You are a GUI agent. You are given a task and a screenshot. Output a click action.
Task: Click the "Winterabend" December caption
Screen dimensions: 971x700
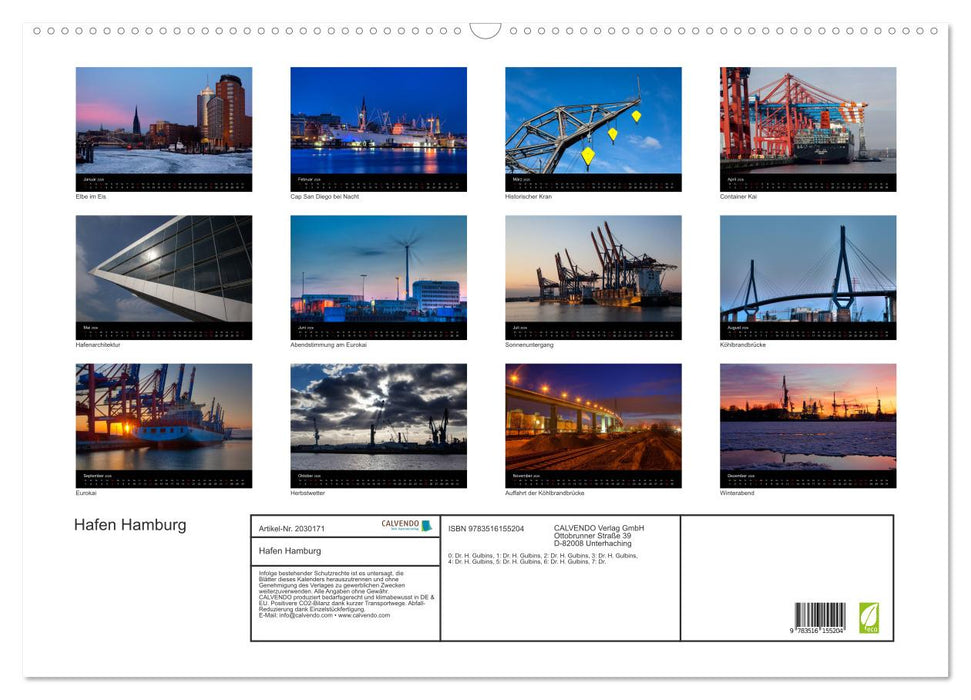tap(738, 493)
